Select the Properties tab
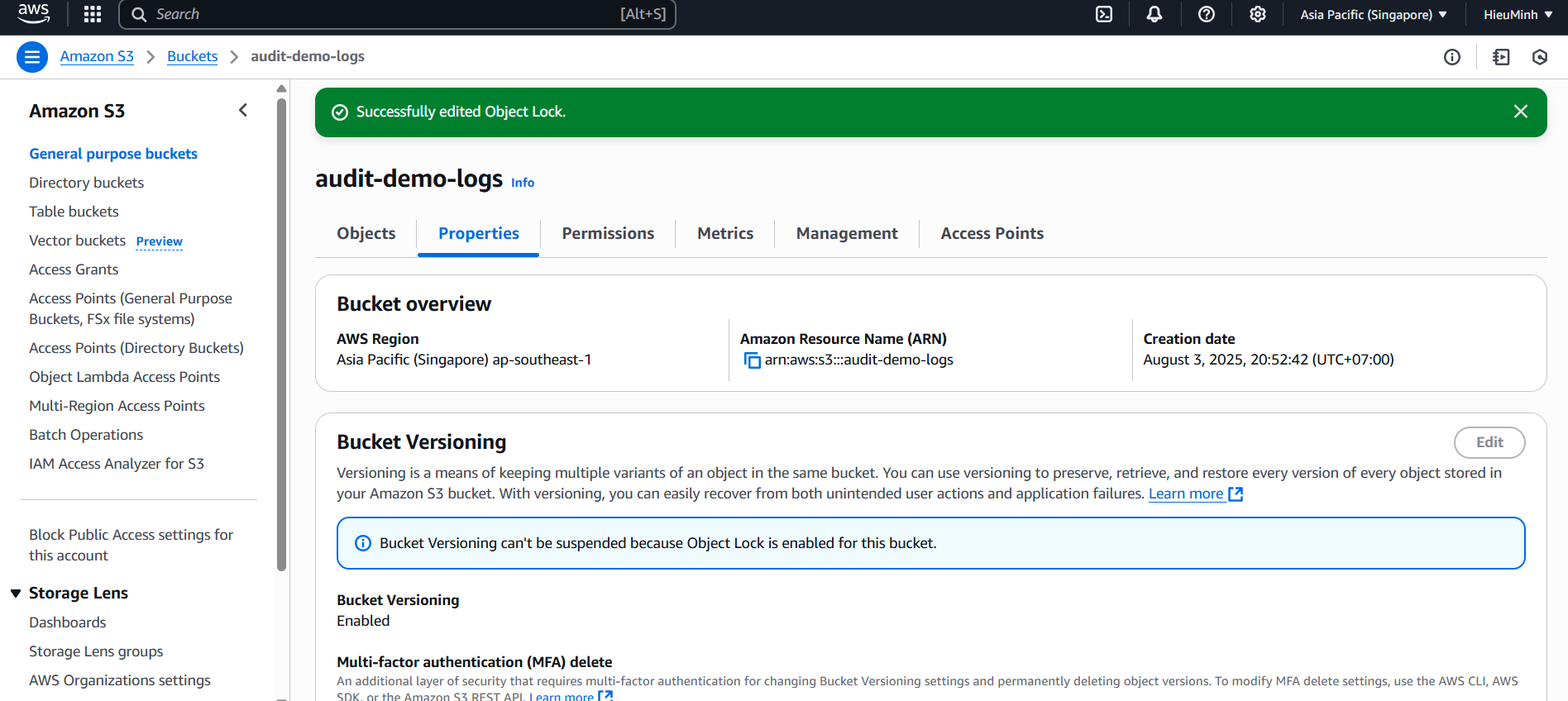Screen dimensions: 1568x701 tap(479, 233)
